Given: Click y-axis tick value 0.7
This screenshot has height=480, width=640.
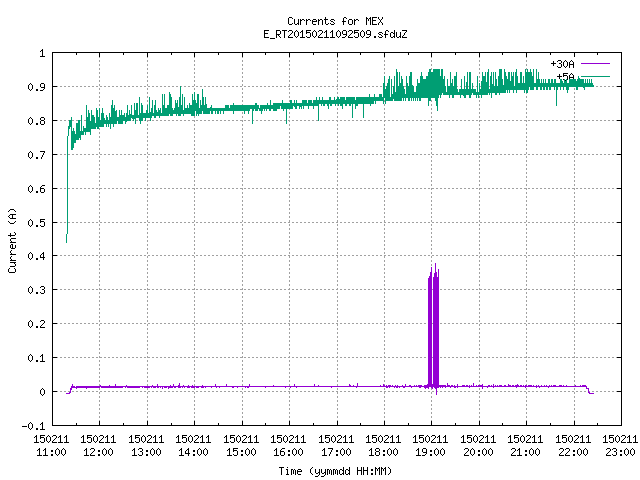Looking at the screenshot, I should coord(36,155).
